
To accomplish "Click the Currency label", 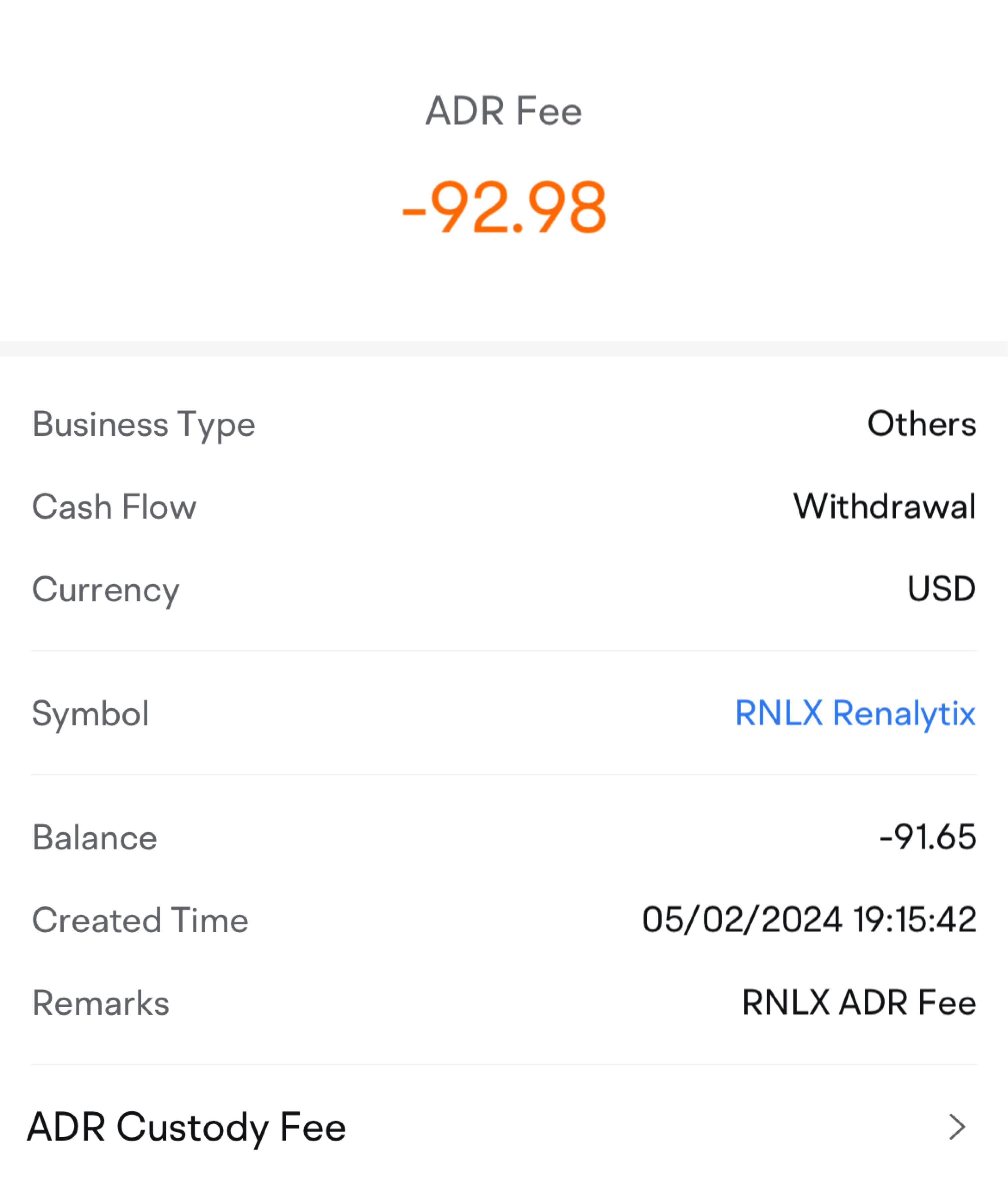I will point(106,590).
